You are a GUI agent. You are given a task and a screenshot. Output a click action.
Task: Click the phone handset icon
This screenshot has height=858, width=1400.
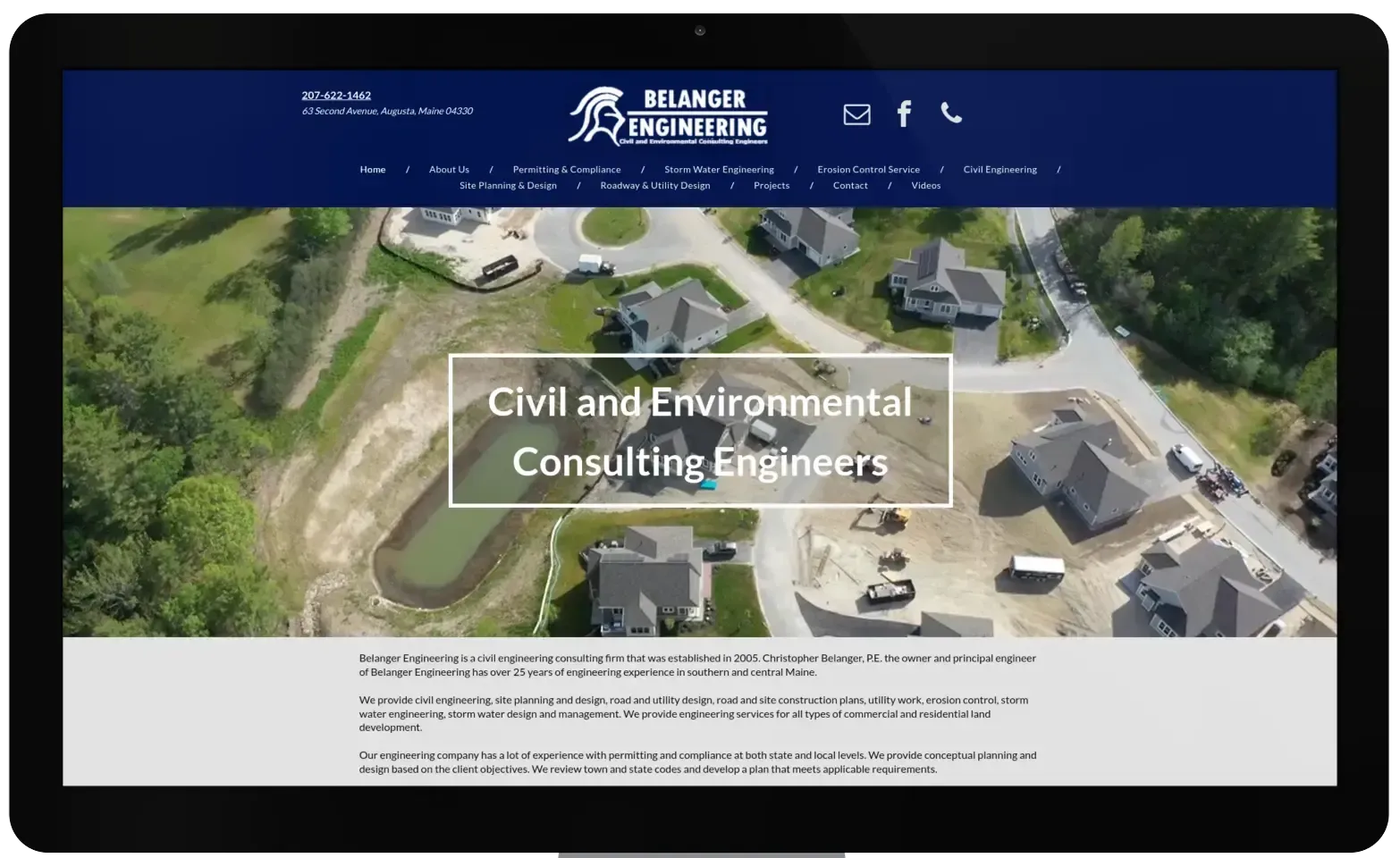951,113
